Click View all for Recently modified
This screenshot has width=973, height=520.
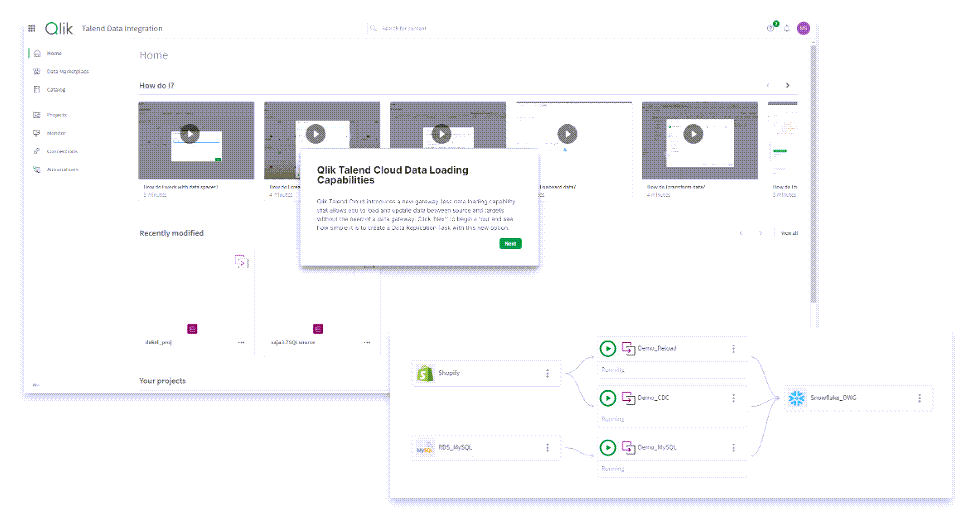click(x=789, y=233)
